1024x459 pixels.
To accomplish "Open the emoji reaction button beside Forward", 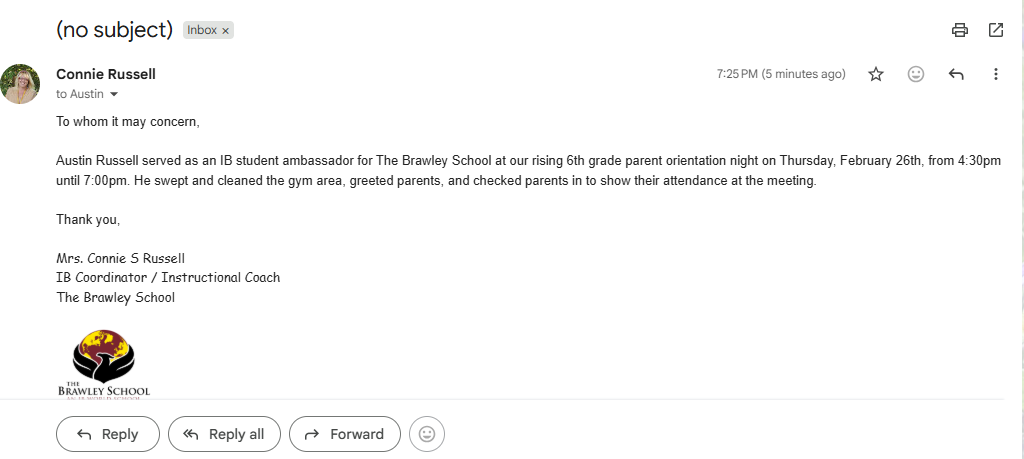I will pyautogui.click(x=427, y=434).
